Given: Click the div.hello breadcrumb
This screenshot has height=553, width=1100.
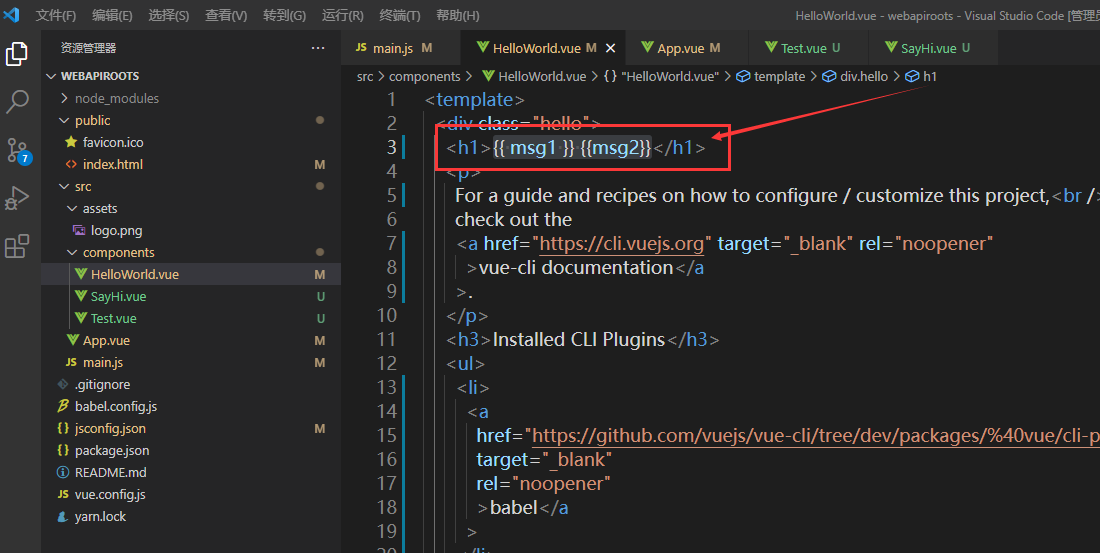Looking at the screenshot, I should [863, 76].
